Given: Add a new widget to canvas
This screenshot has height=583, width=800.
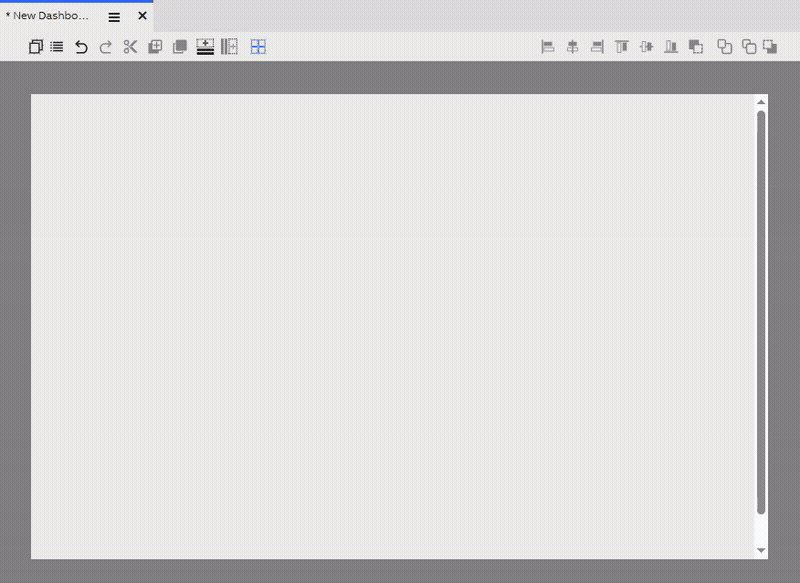Looking at the screenshot, I should coord(154,46).
